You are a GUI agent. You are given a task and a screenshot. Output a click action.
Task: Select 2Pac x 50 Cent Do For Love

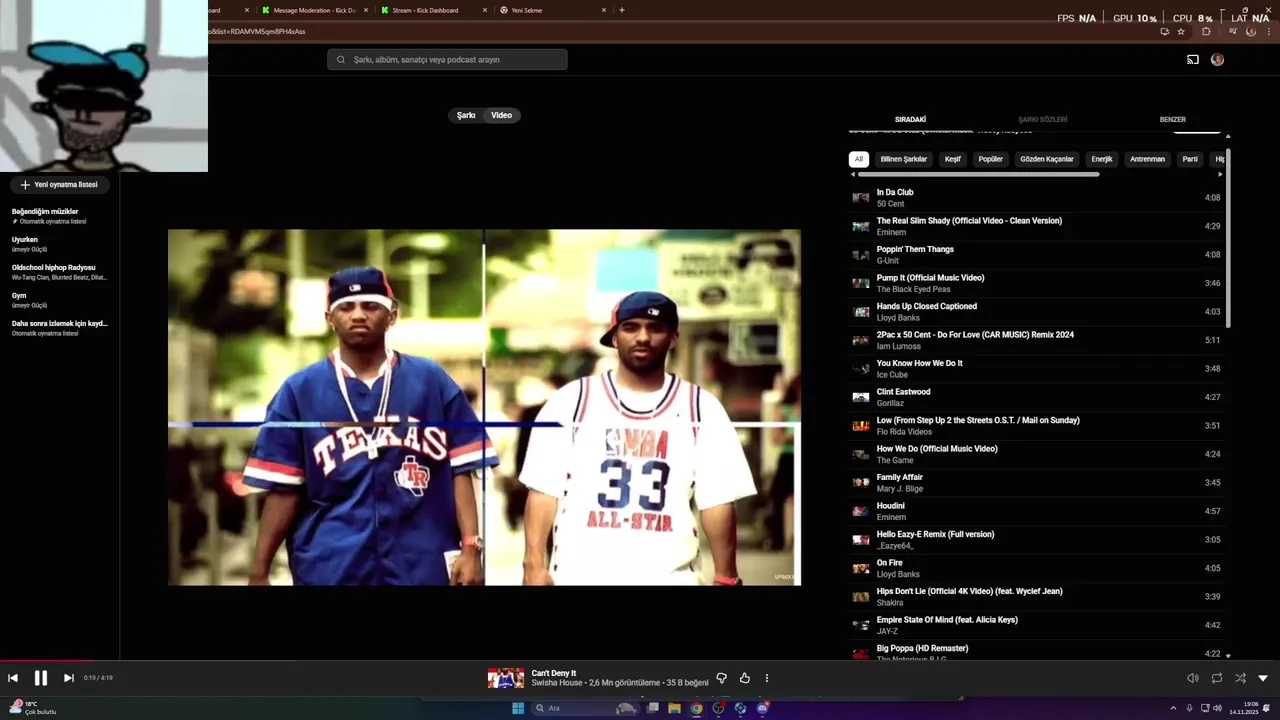coord(1035,340)
